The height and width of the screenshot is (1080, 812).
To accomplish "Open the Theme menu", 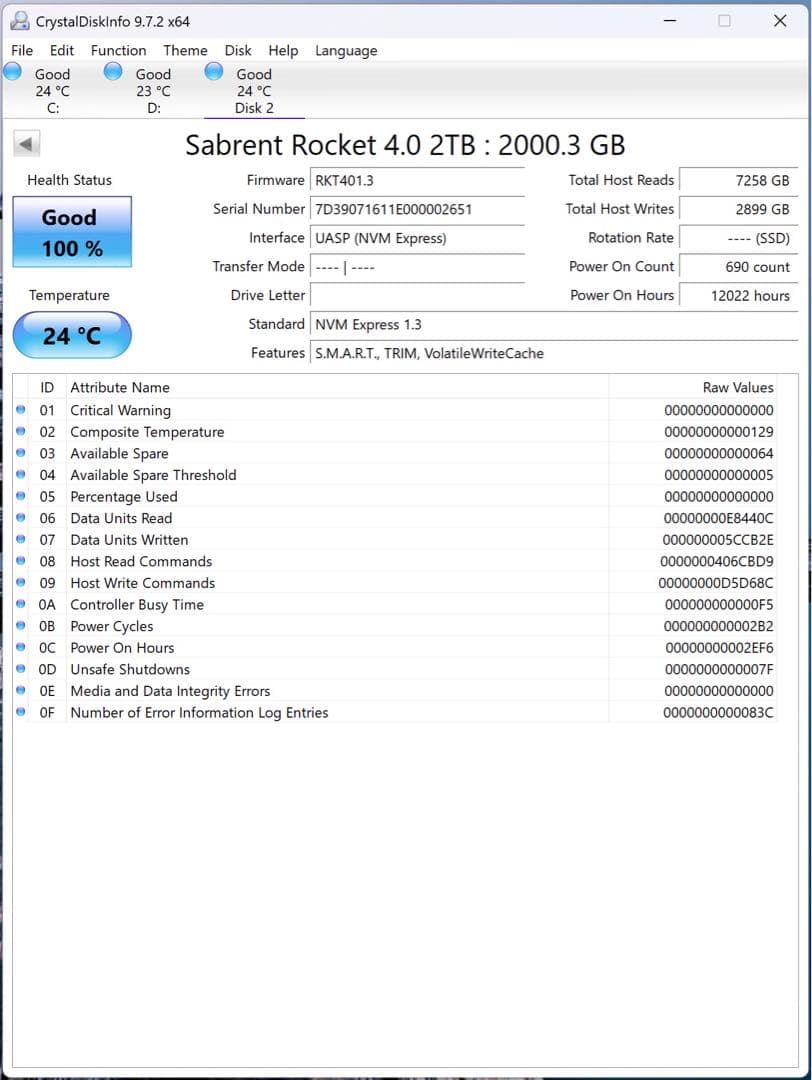I will pyautogui.click(x=185, y=50).
